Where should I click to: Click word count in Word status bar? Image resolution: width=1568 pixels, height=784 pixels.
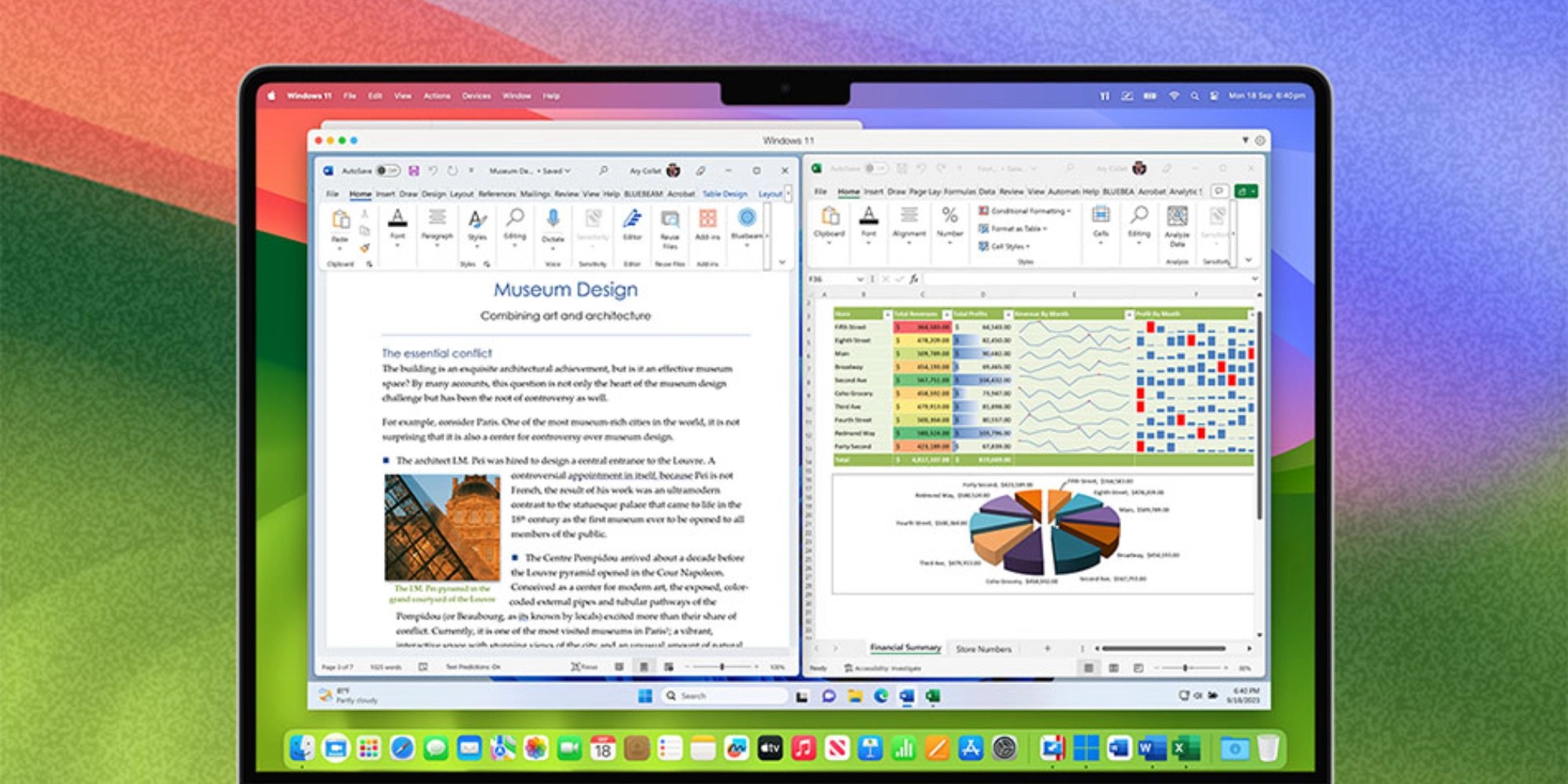[385, 666]
